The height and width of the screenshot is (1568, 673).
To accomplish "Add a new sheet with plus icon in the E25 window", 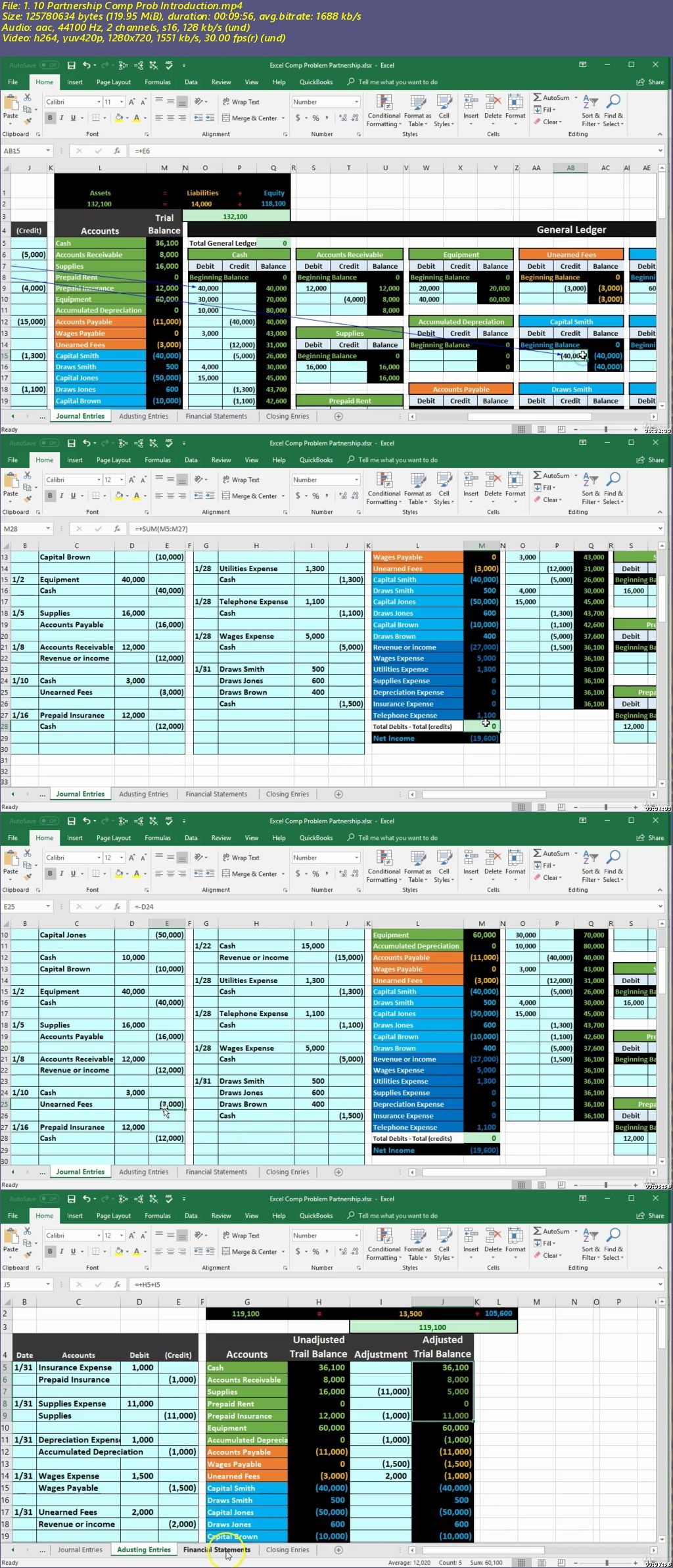I will click(x=338, y=1172).
